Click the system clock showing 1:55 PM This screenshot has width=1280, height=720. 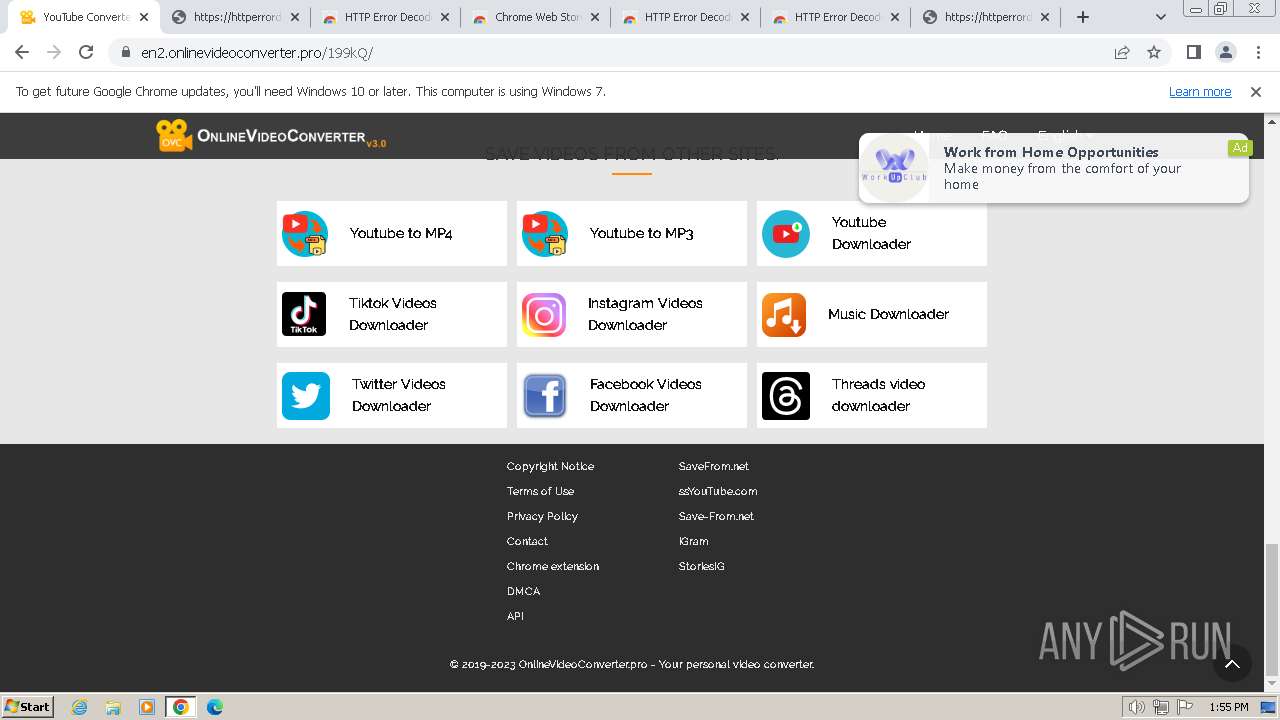[x=1228, y=707]
